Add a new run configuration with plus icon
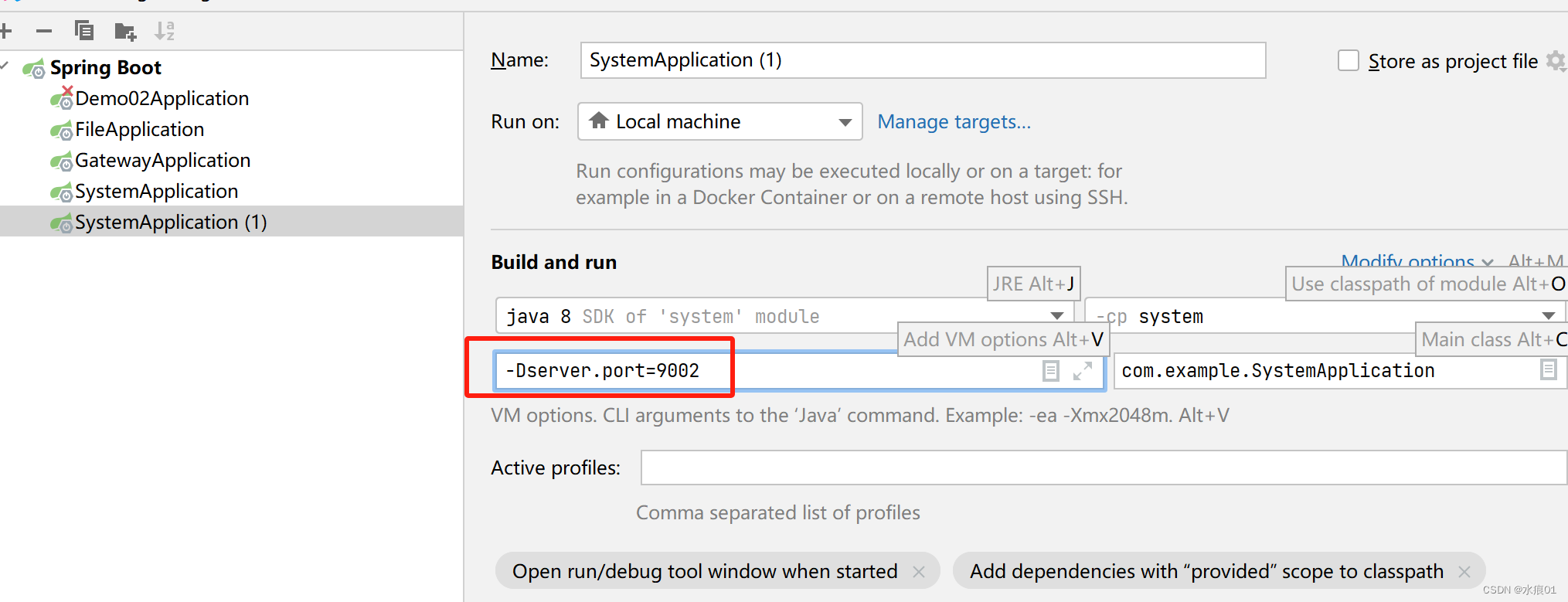1568x602 pixels. pos(5,31)
